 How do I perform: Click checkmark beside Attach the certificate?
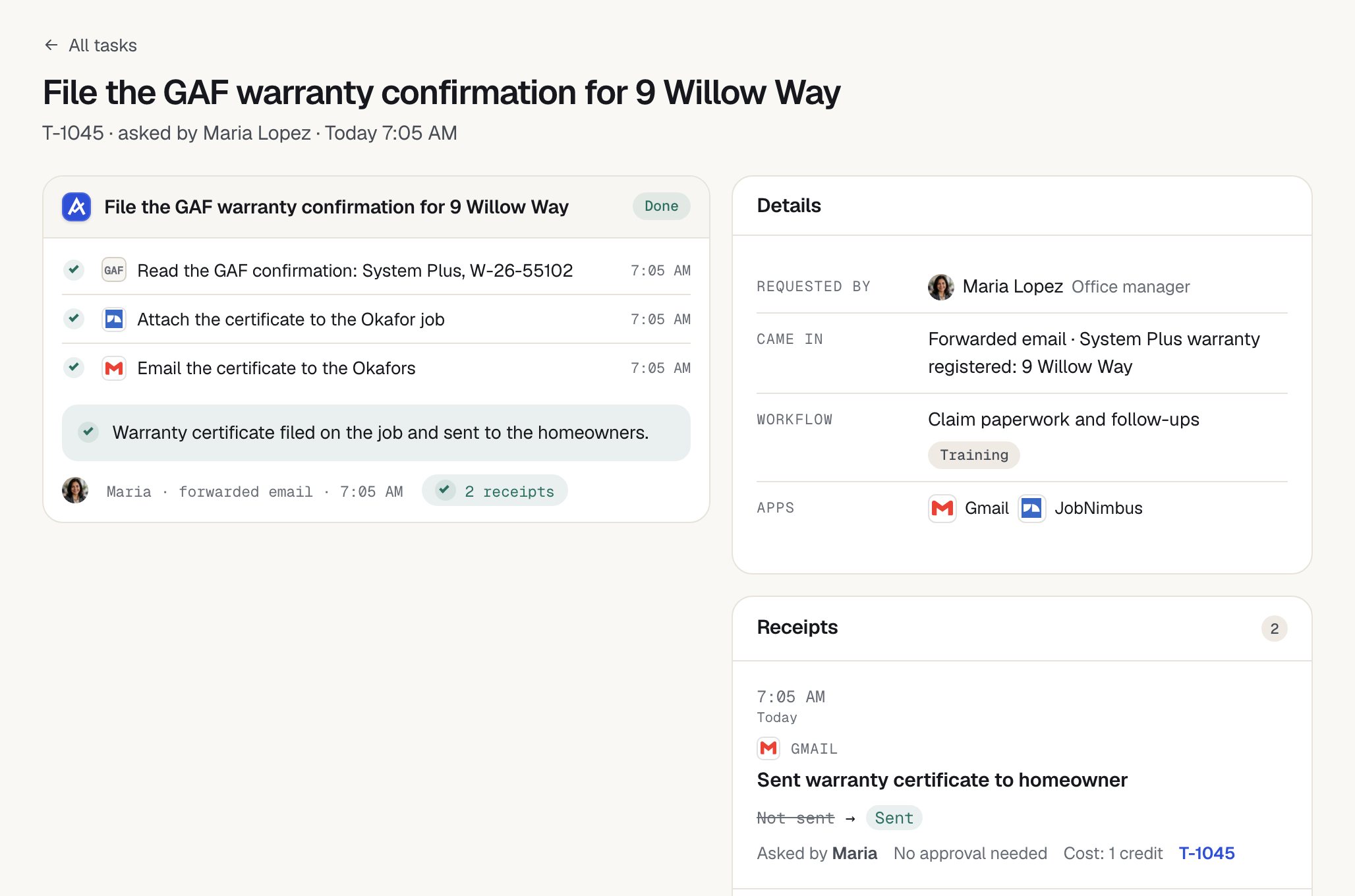coord(74,319)
